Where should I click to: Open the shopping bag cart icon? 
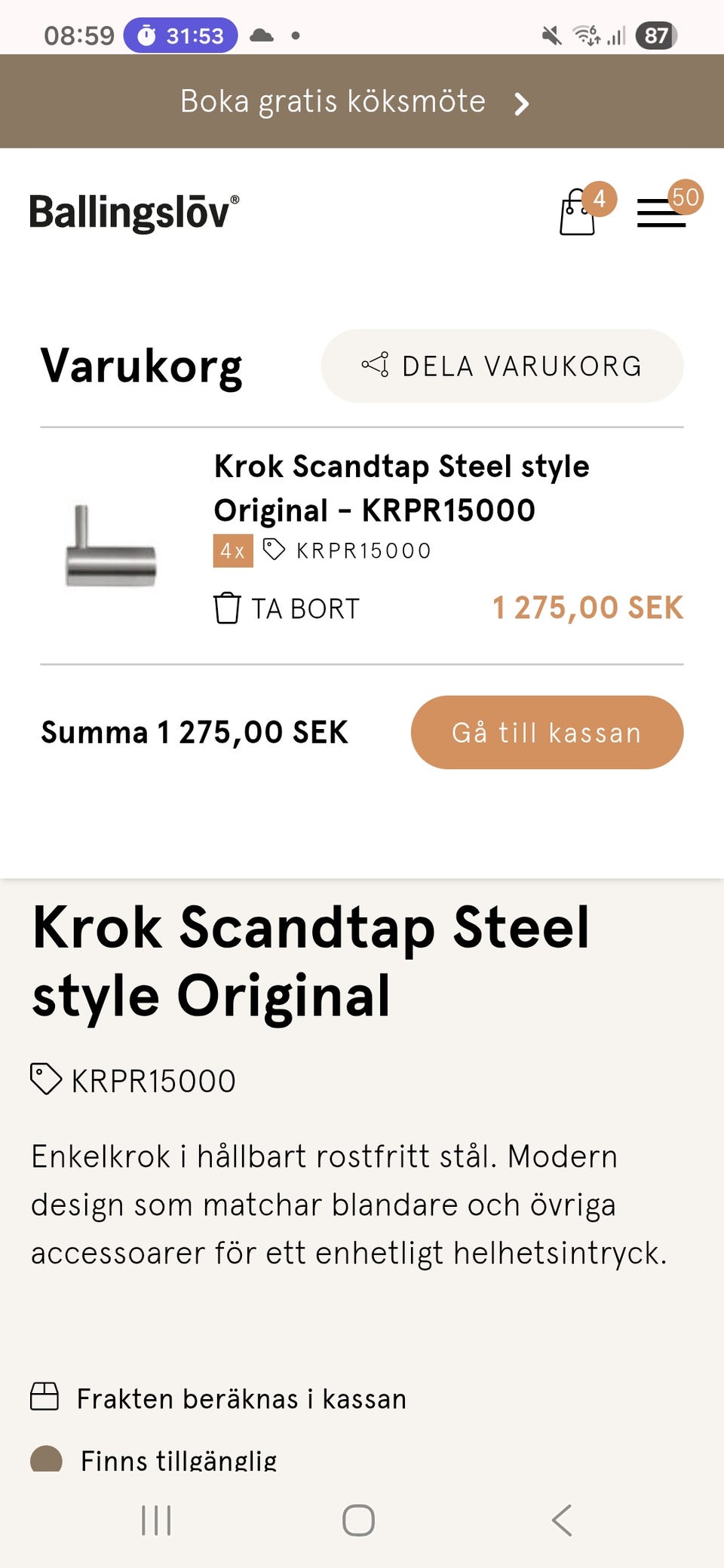click(x=578, y=214)
